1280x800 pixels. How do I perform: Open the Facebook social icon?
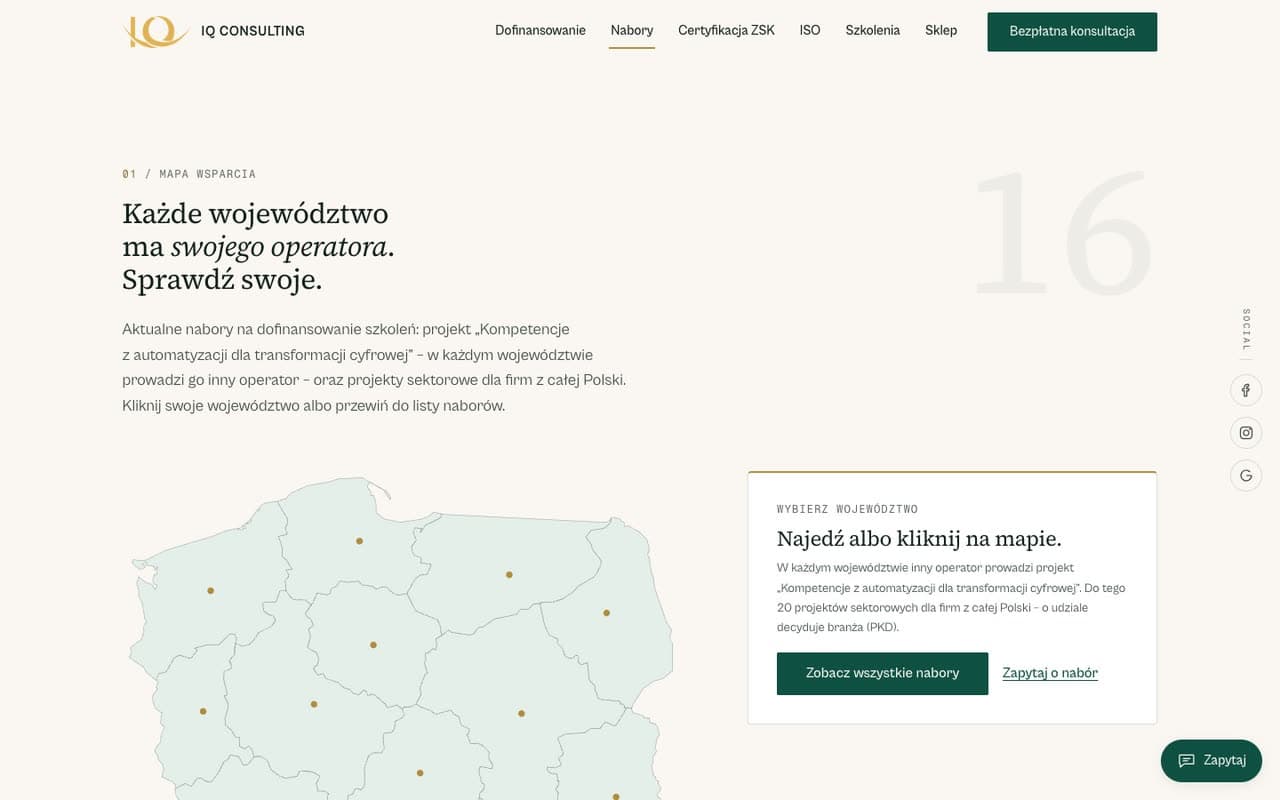[1246, 390]
